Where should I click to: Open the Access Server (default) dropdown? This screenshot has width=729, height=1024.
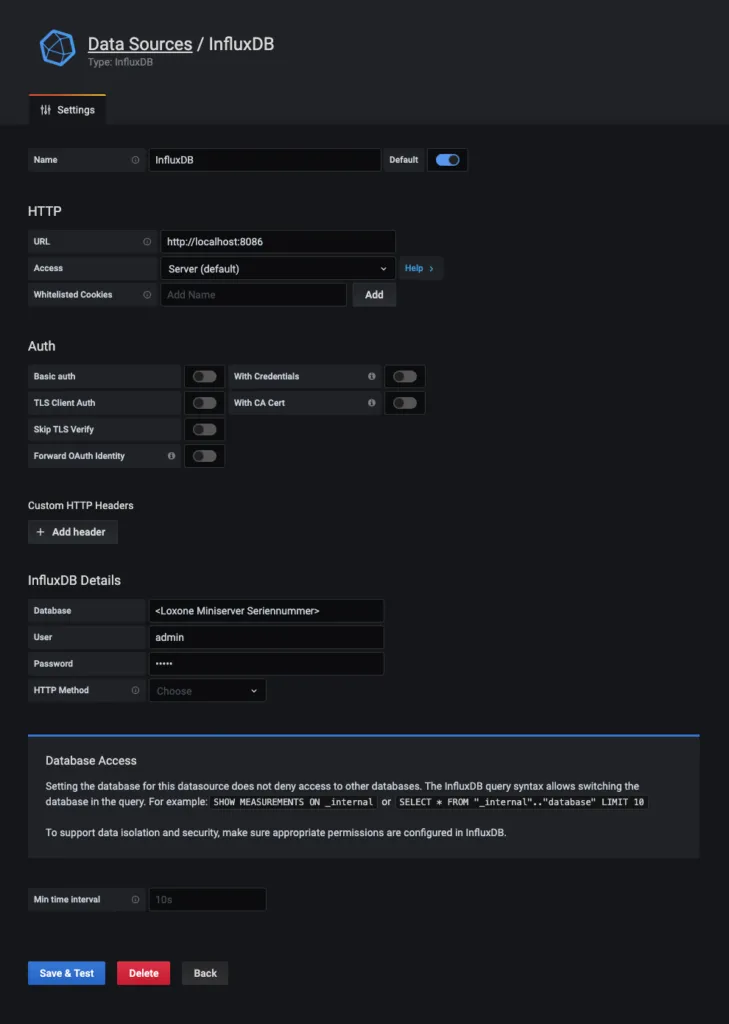pos(278,268)
